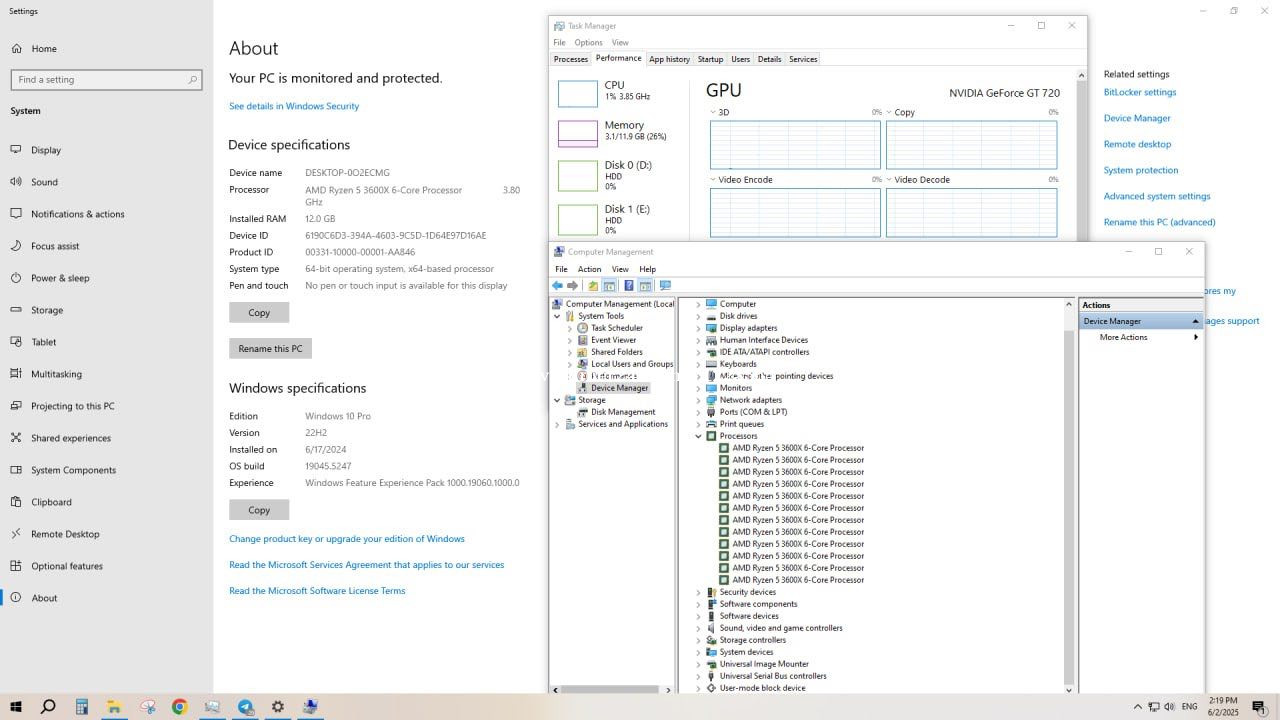Open Projecting to this PC icon
The image size is (1280, 720).
point(16,406)
